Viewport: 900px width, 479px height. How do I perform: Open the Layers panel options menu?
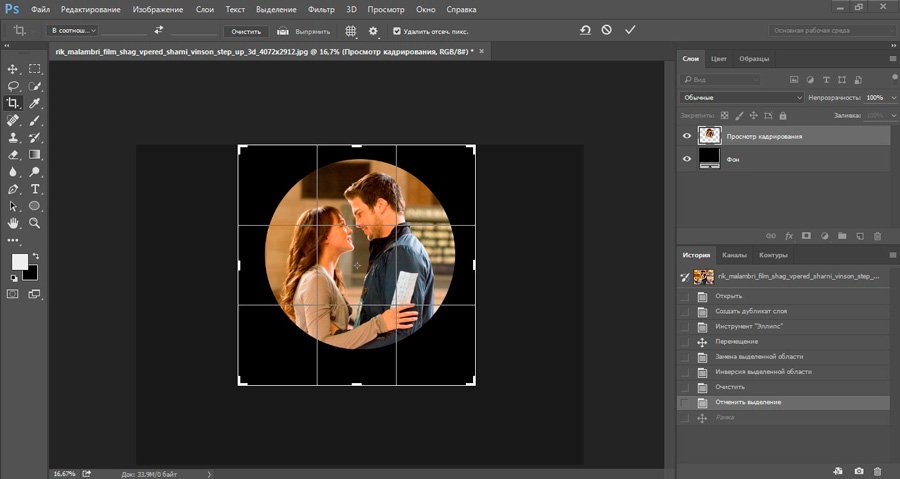coord(893,59)
